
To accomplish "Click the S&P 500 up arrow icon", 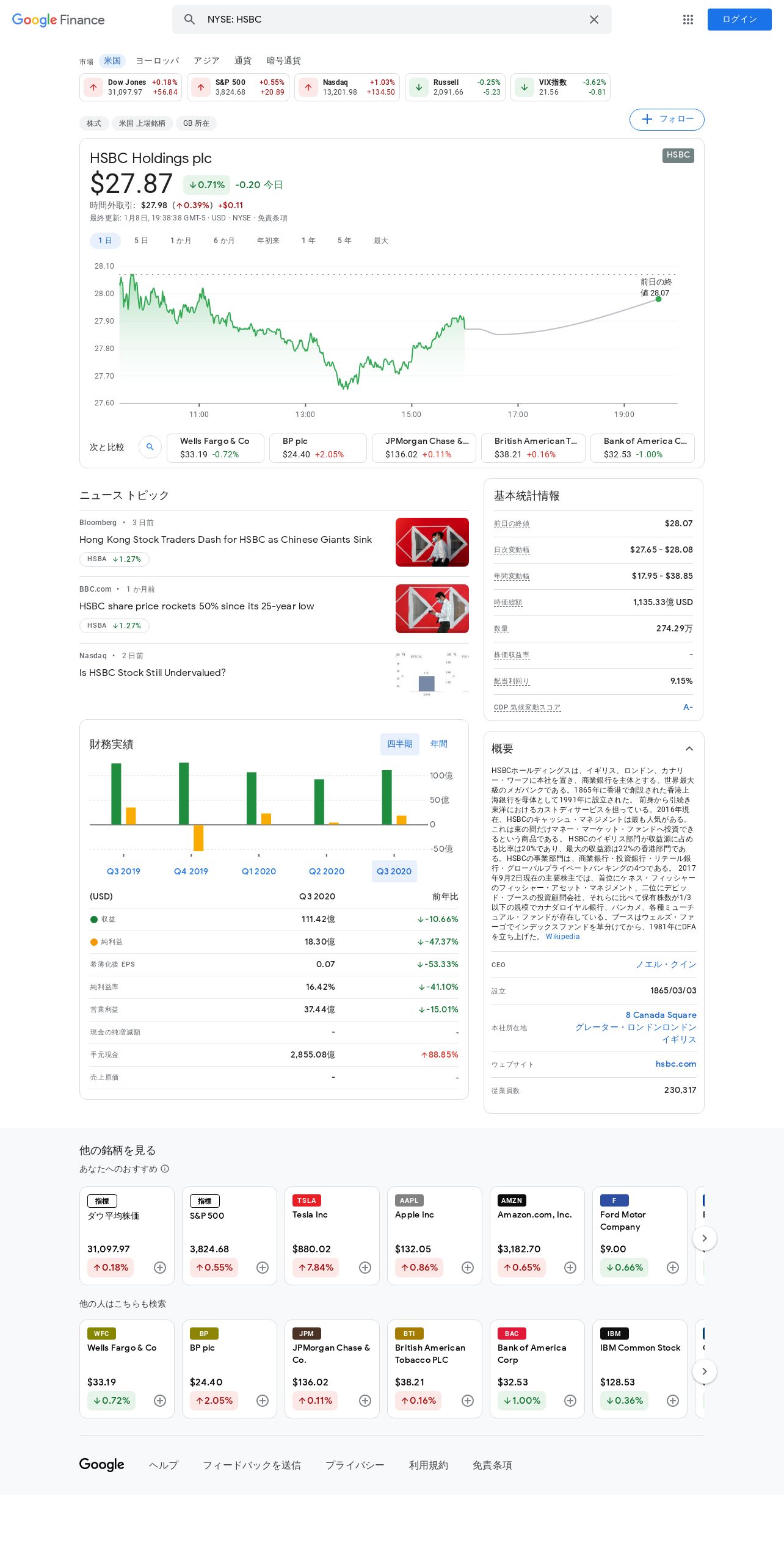I will tap(201, 87).
